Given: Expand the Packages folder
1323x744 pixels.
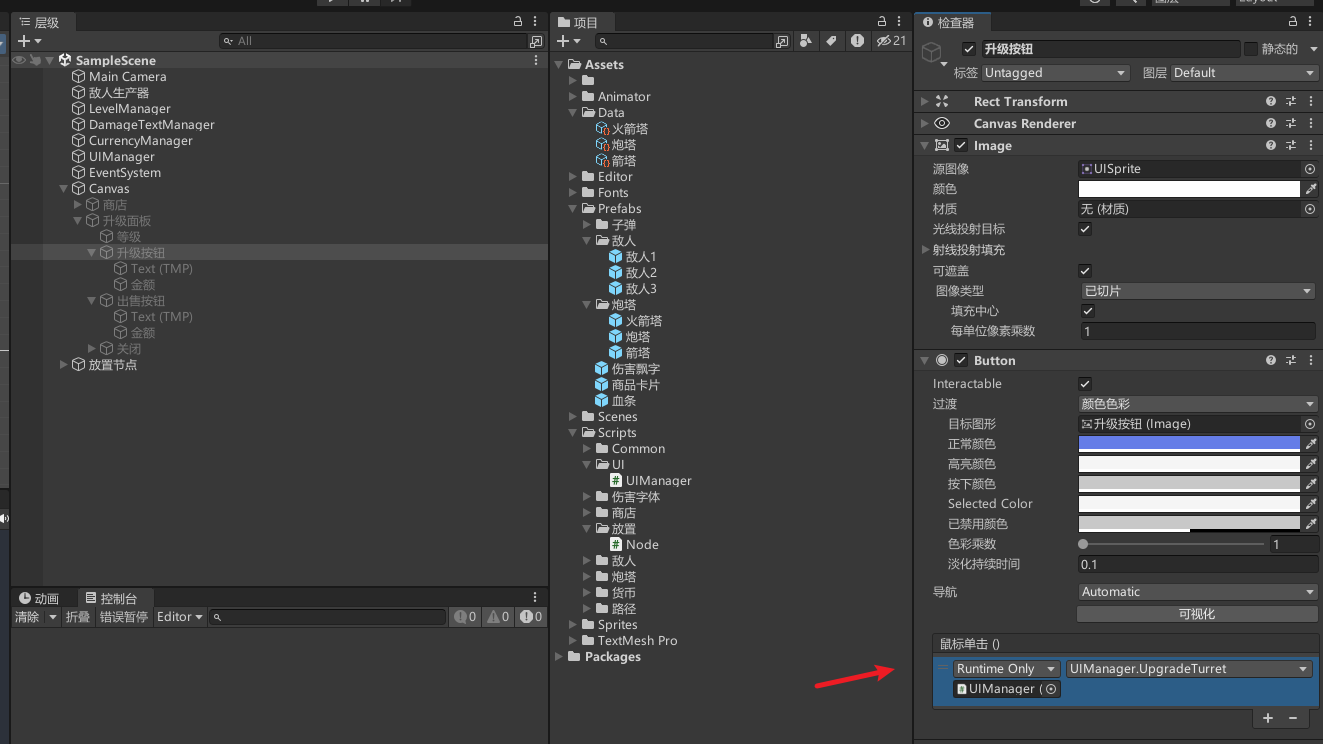Looking at the screenshot, I should tap(559, 656).
